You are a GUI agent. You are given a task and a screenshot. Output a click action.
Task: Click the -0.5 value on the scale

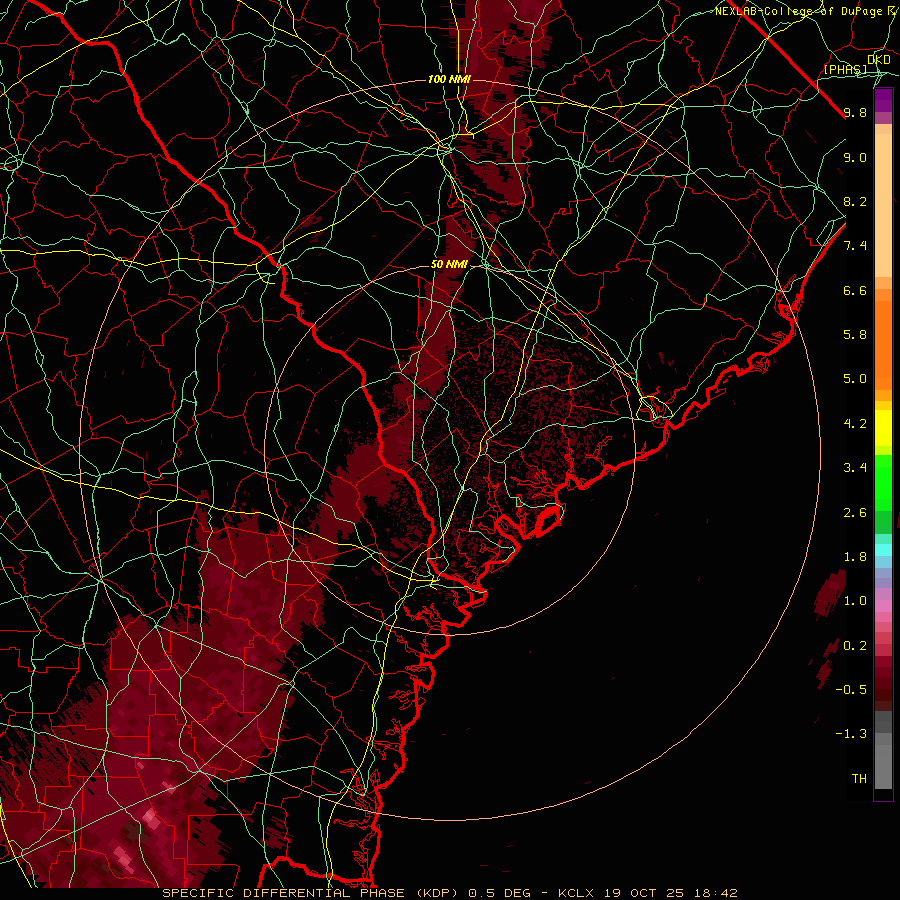pos(851,690)
